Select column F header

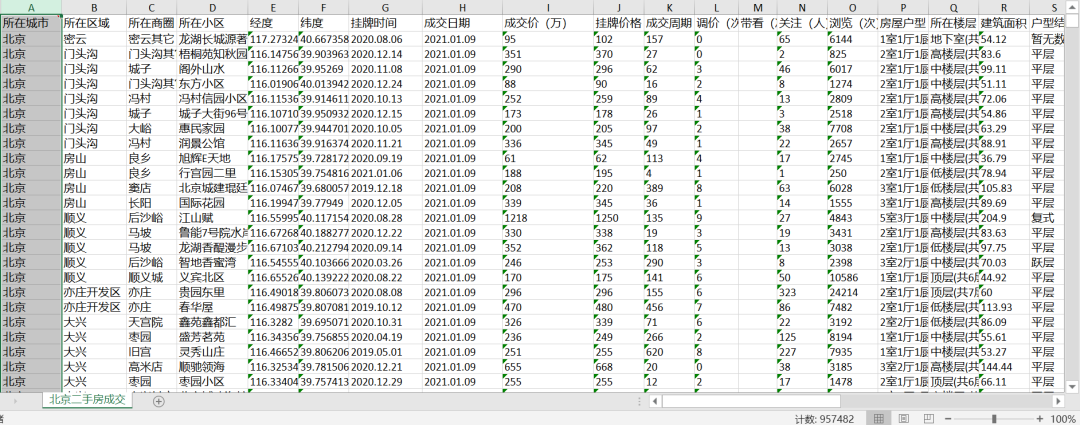coord(324,8)
